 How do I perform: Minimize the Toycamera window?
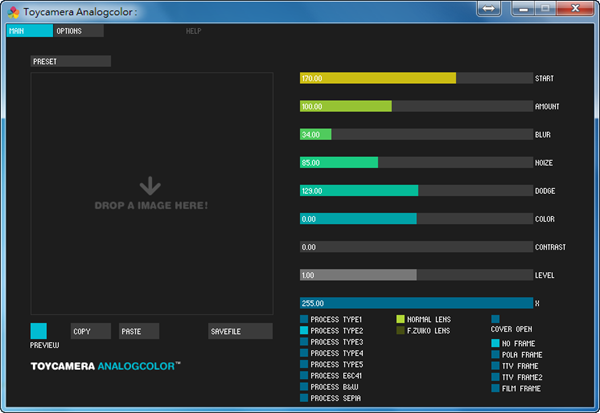coord(524,8)
